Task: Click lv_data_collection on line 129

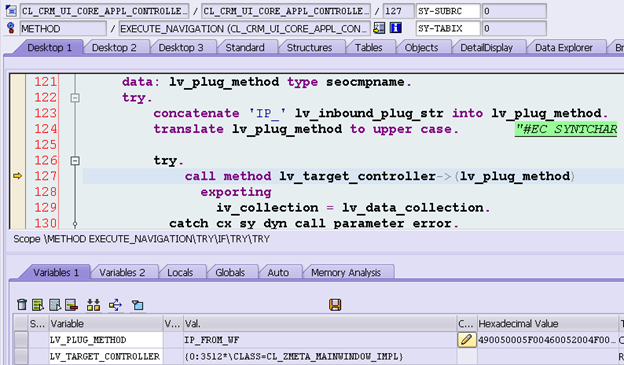Action: click(x=413, y=208)
